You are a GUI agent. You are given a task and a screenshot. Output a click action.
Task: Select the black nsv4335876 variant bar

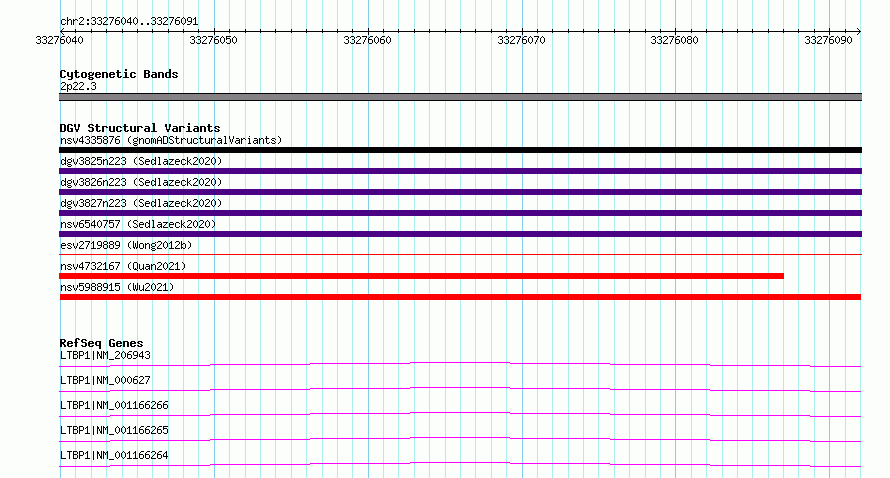(460, 150)
